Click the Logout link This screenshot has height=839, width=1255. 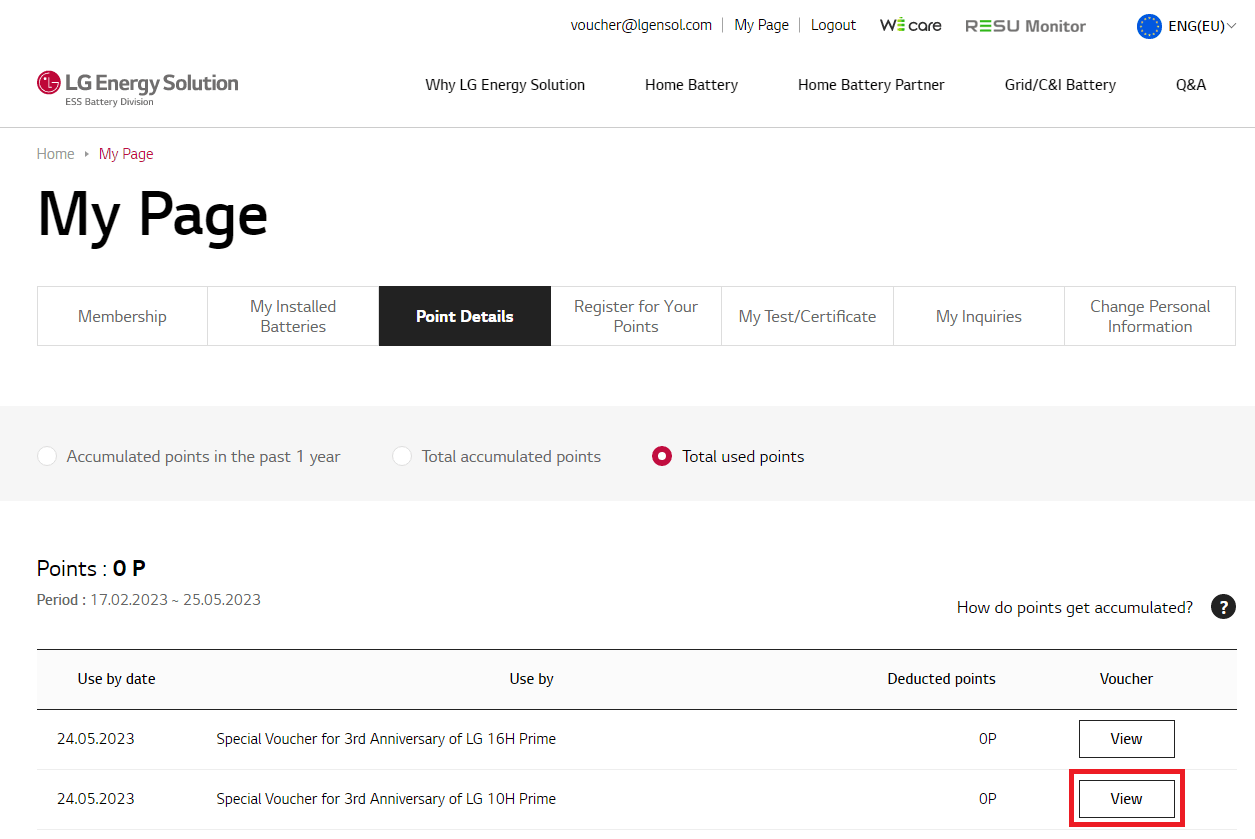pyautogui.click(x=833, y=25)
